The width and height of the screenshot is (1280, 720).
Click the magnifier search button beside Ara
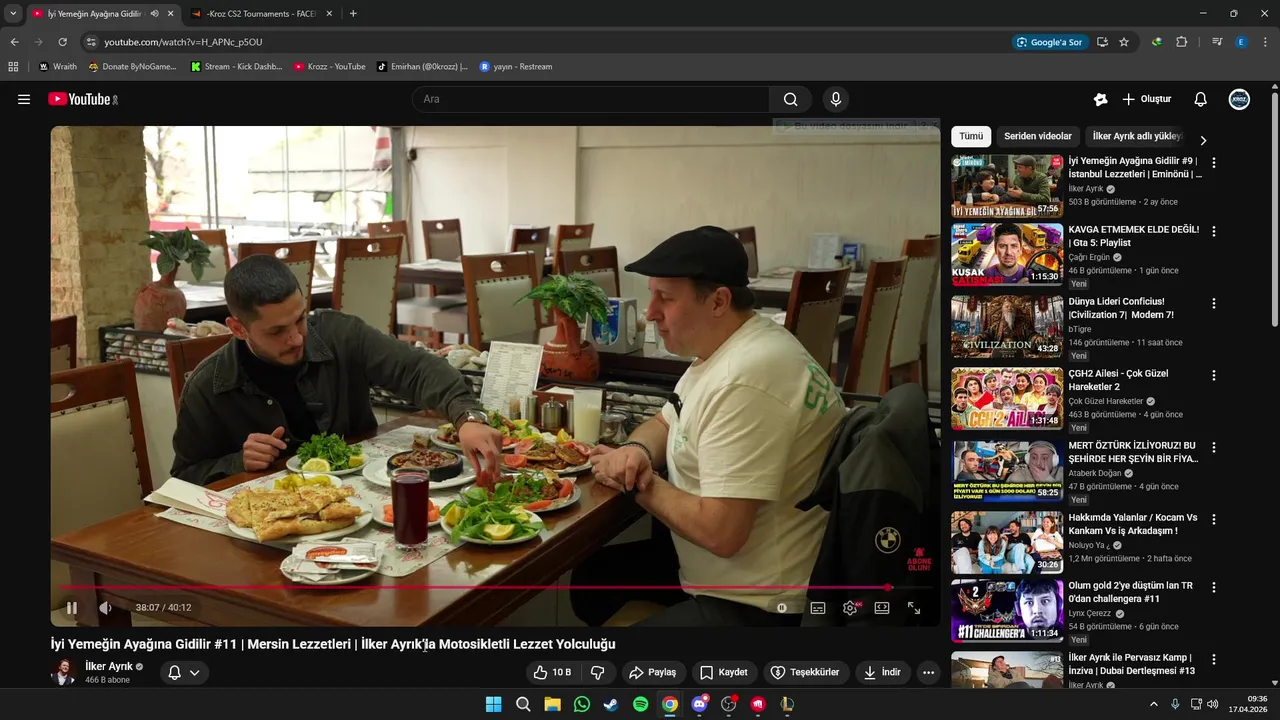790,99
